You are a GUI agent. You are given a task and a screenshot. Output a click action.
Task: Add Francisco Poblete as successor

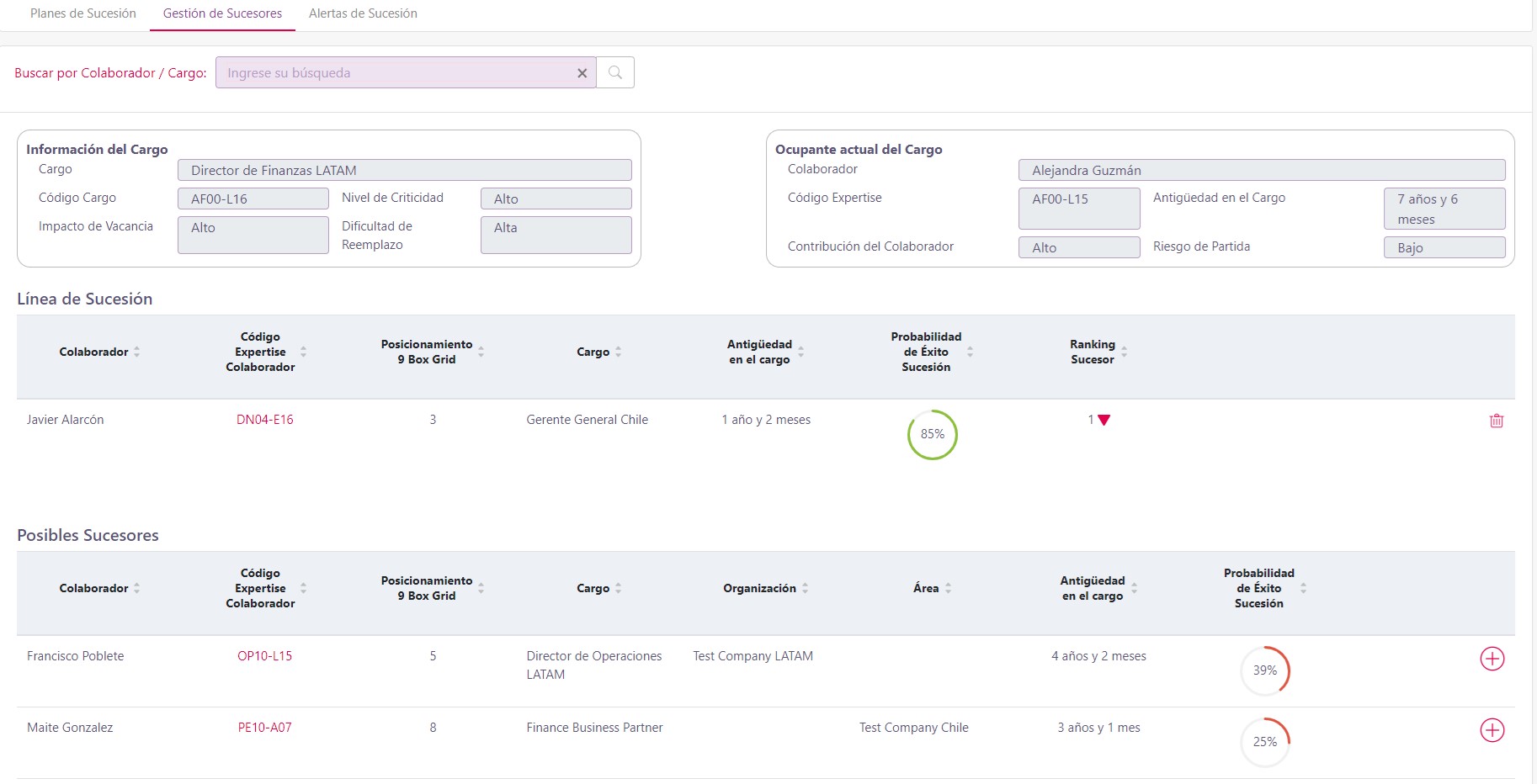[x=1492, y=659]
